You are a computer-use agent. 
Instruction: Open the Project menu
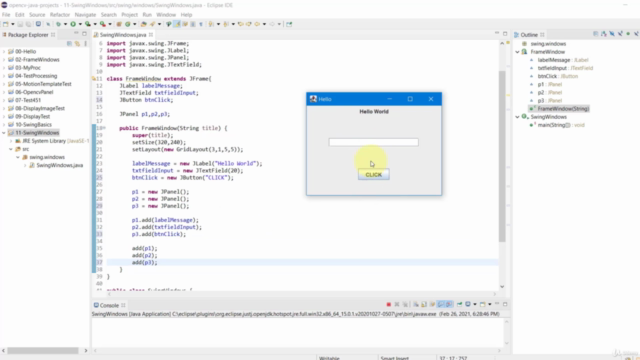(x=129, y=15)
